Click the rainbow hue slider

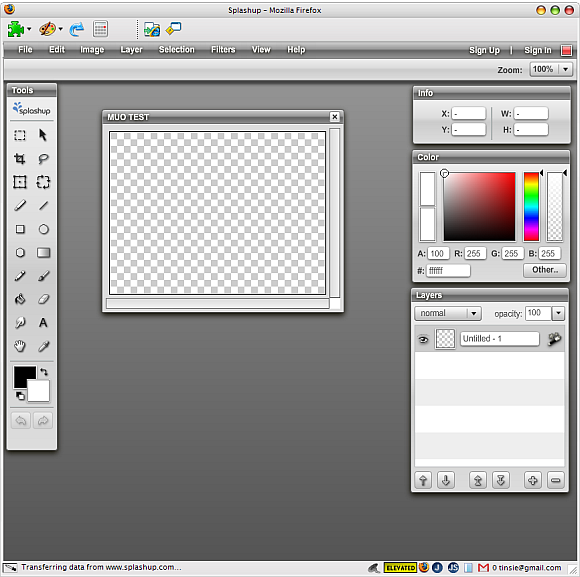pyautogui.click(x=531, y=207)
